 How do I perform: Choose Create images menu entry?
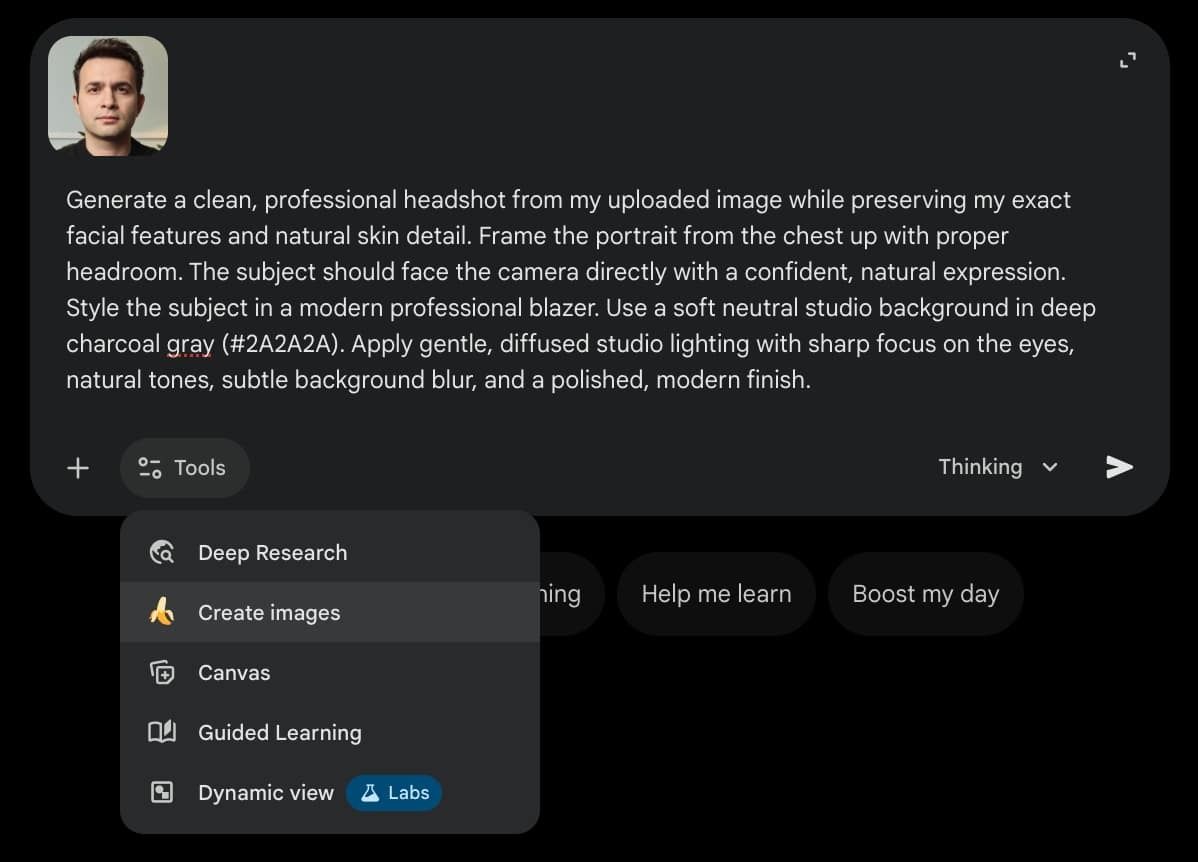tap(269, 613)
